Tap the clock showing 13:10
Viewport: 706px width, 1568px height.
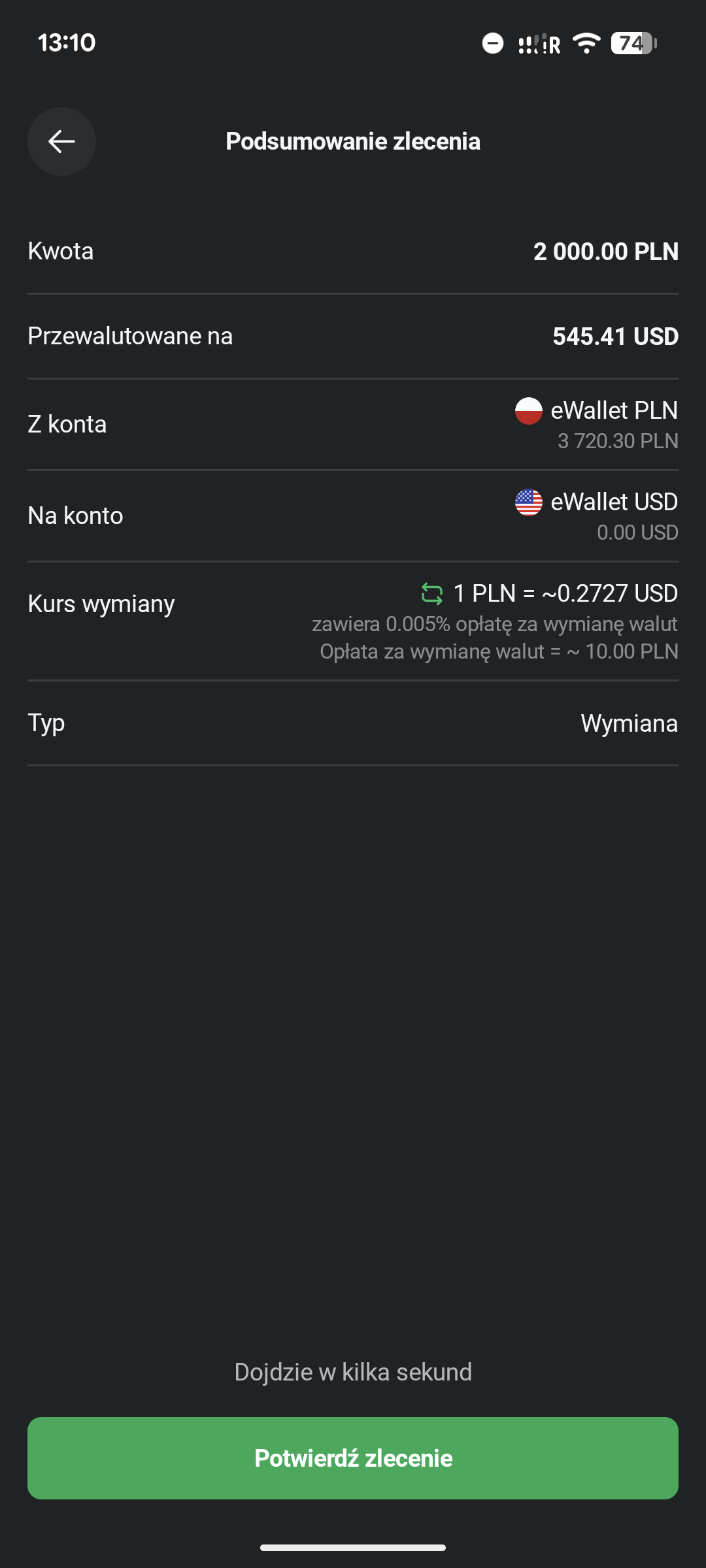point(67,43)
